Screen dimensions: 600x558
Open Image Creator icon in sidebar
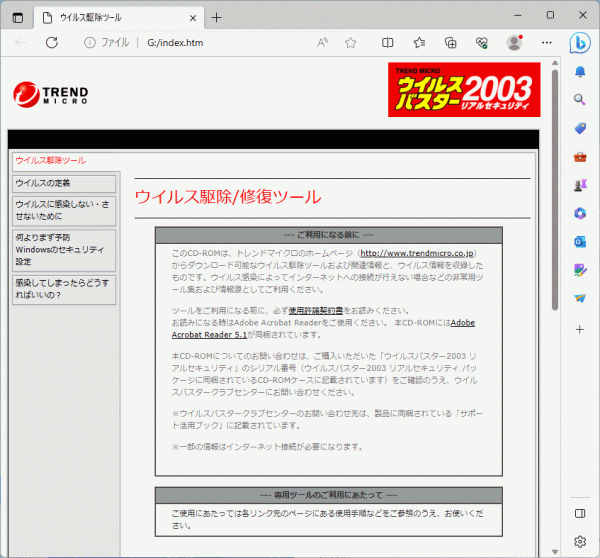click(580, 270)
